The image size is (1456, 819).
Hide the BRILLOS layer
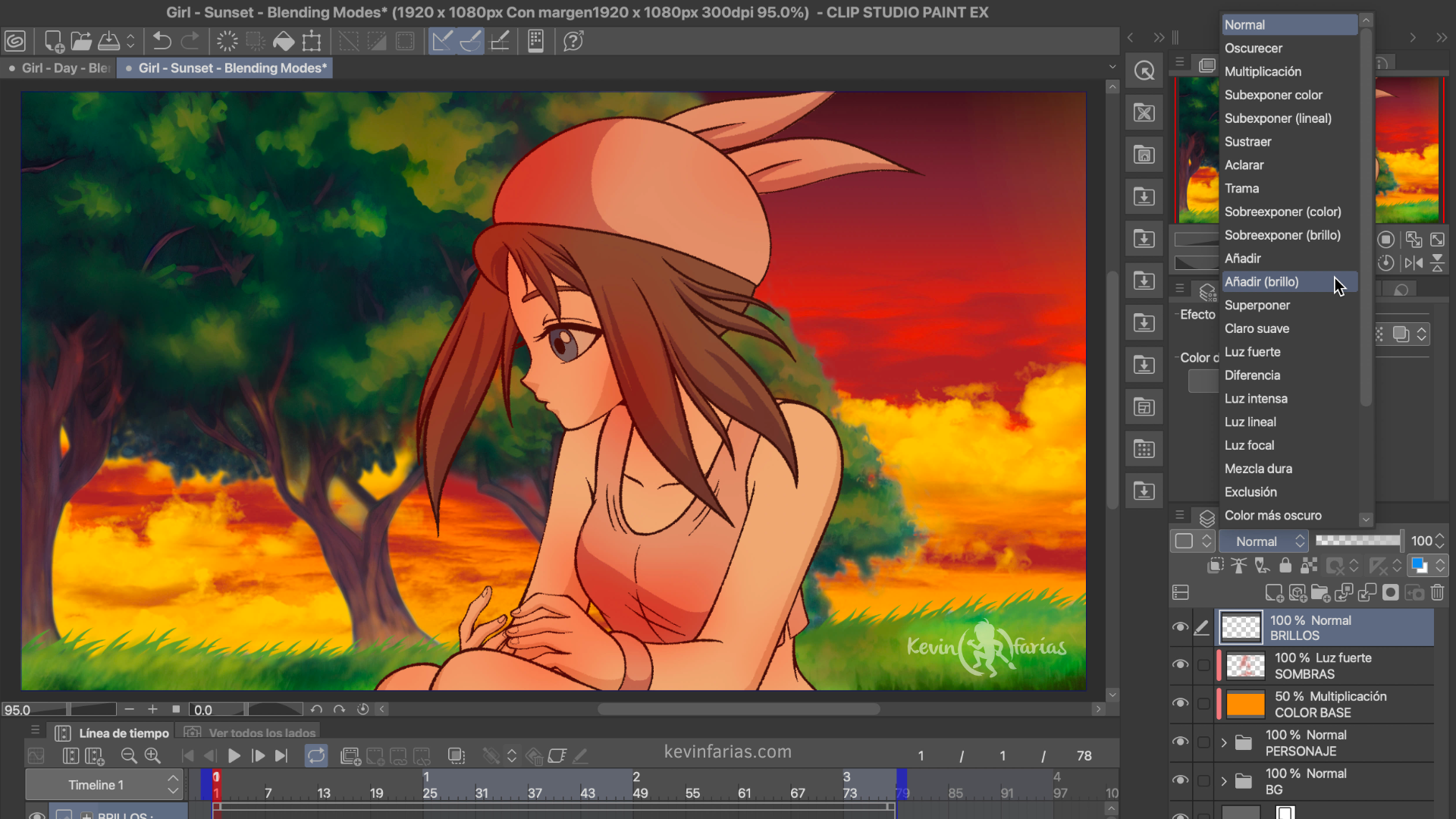click(x=1180, y=627)
